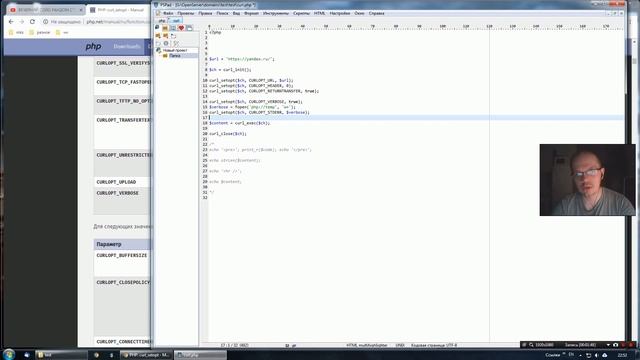This screenshot has height=360, width=640.
Task: Open the Справка menu in PSPad
Action: pyautogui.click(x=376, y=13)
